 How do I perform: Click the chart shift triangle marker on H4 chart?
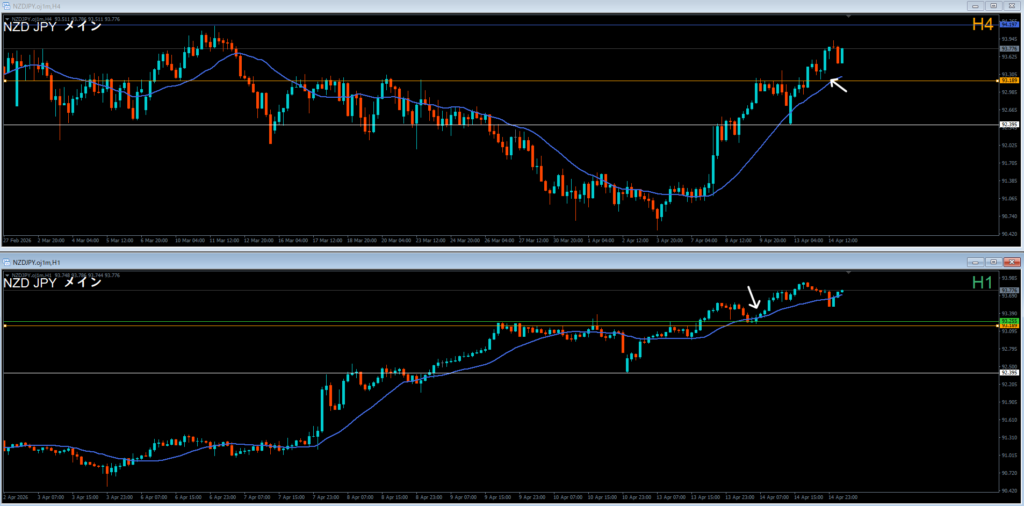click(x=849, y=18)
